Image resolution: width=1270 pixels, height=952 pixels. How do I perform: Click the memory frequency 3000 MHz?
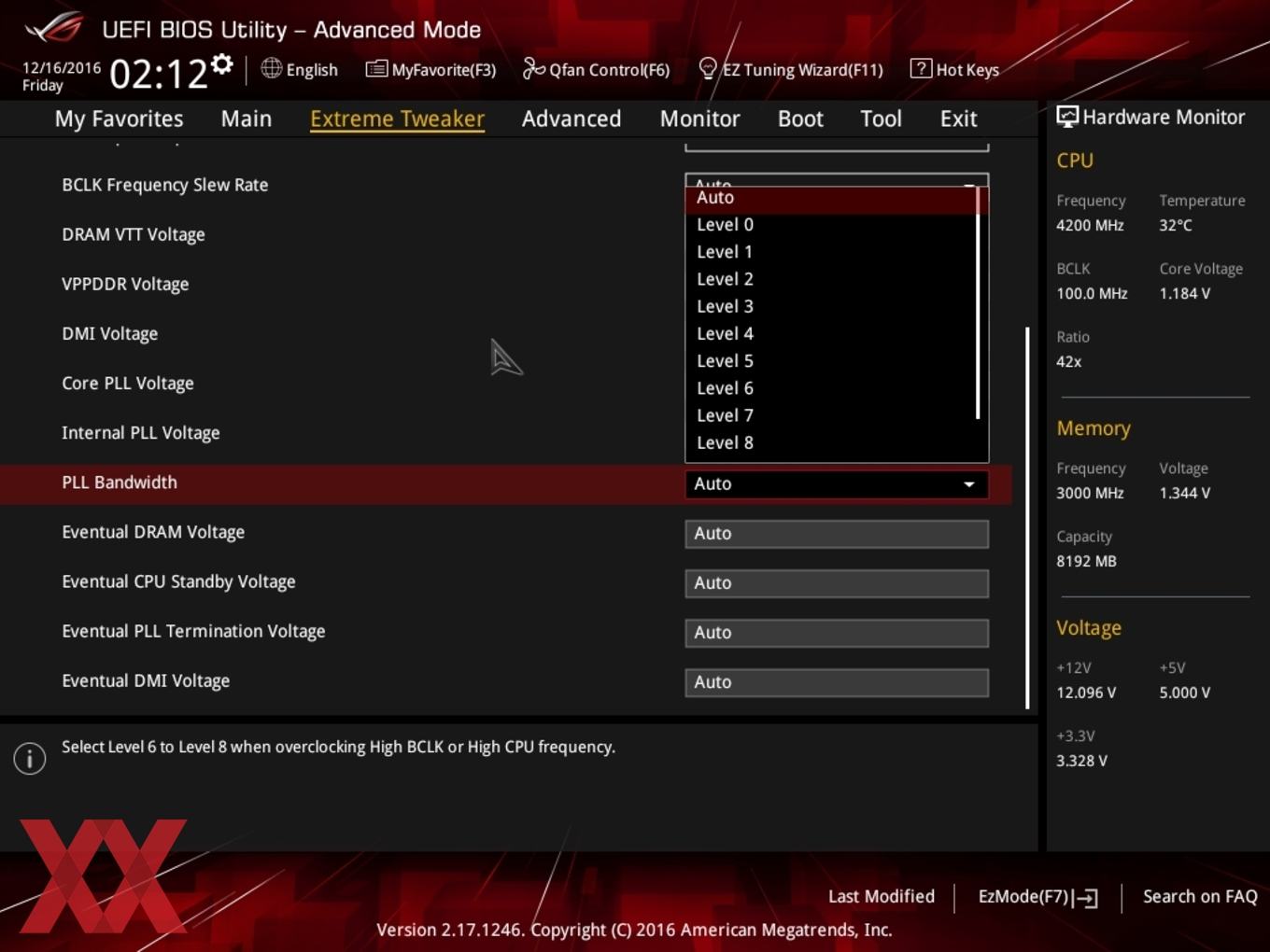[x=1090, y=493]
